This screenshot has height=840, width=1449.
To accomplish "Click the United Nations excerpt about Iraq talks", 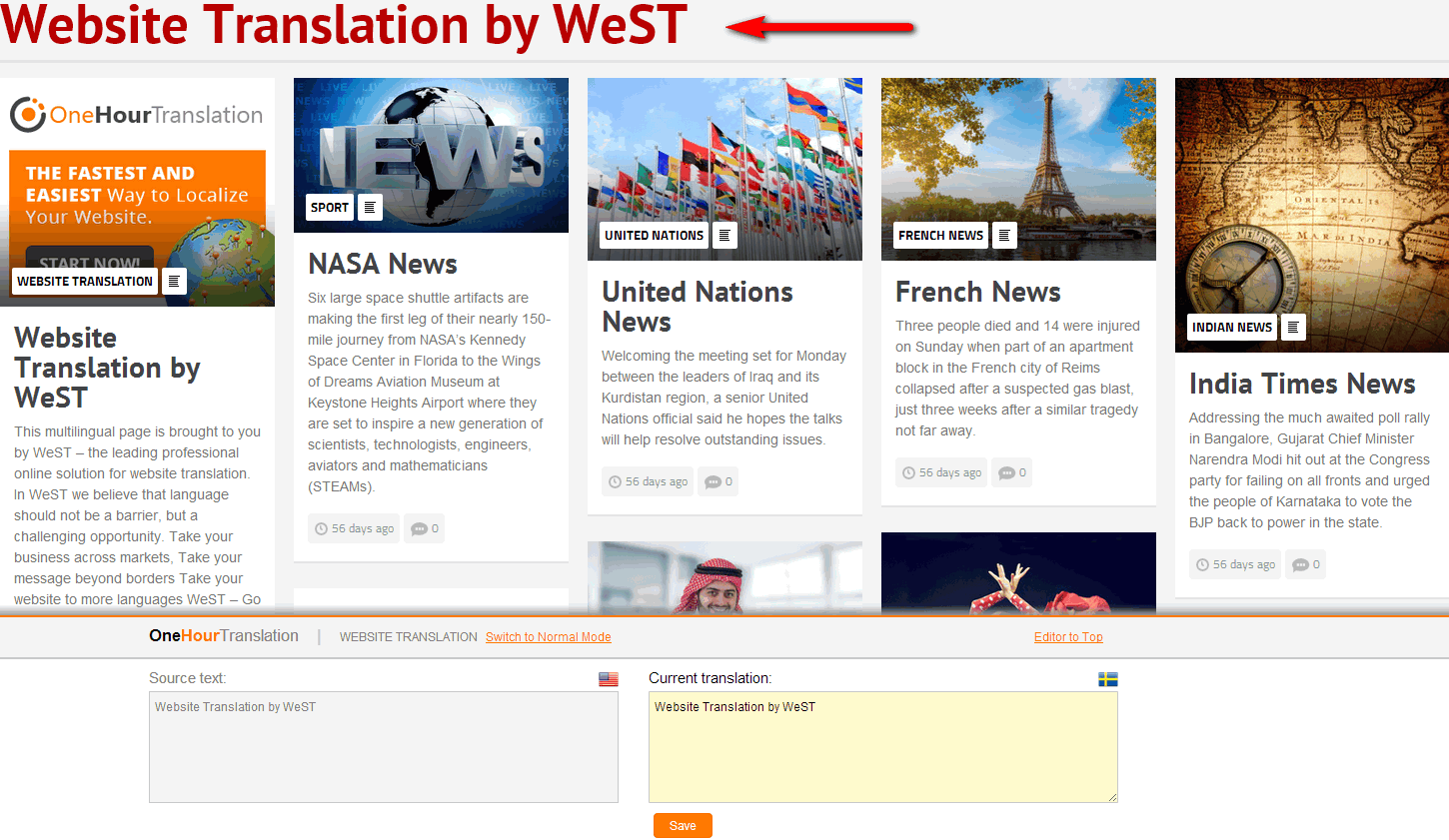I will (724, 398).
